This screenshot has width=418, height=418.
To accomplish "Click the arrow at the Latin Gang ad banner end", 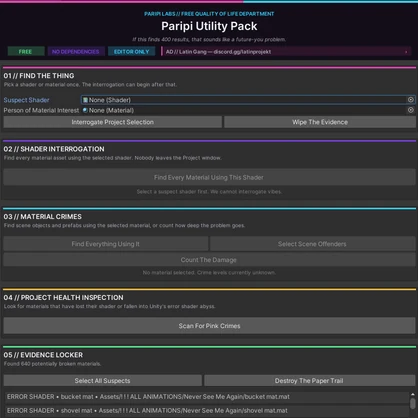I will [x=406, y=52].
